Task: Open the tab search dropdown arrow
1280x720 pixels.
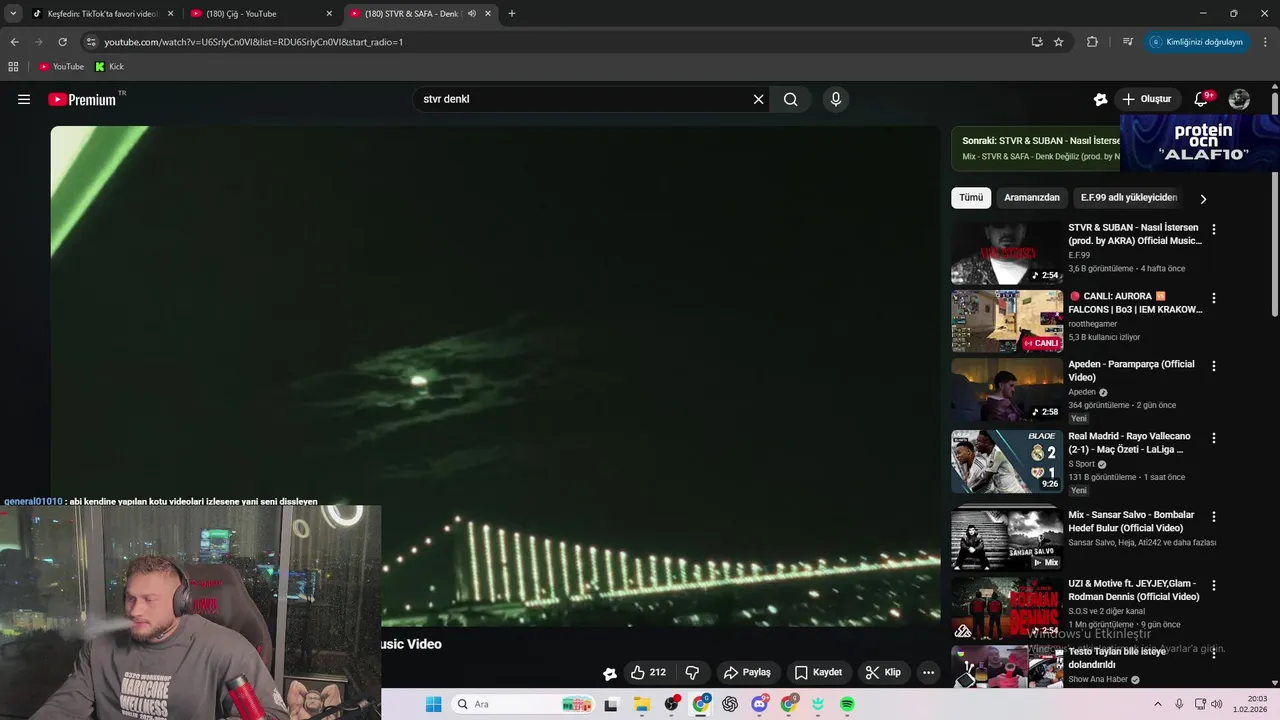Action: (x=13, y=14)
